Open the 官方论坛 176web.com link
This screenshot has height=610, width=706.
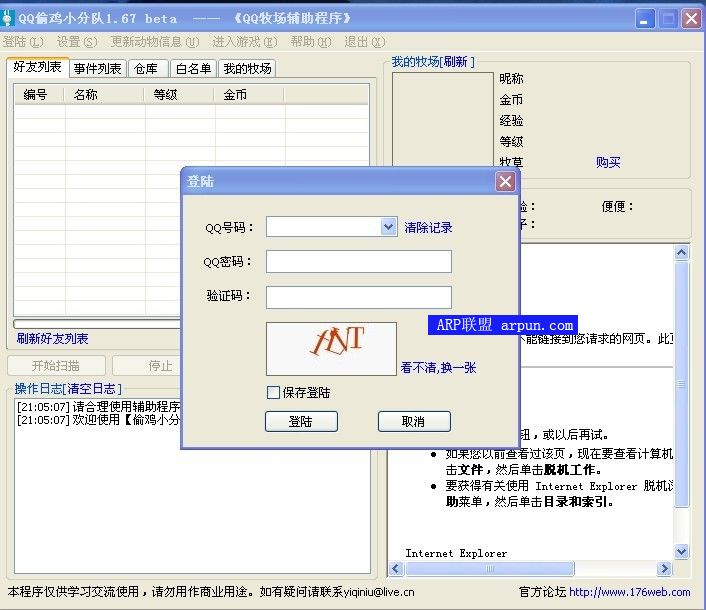(x=629, y=592)
